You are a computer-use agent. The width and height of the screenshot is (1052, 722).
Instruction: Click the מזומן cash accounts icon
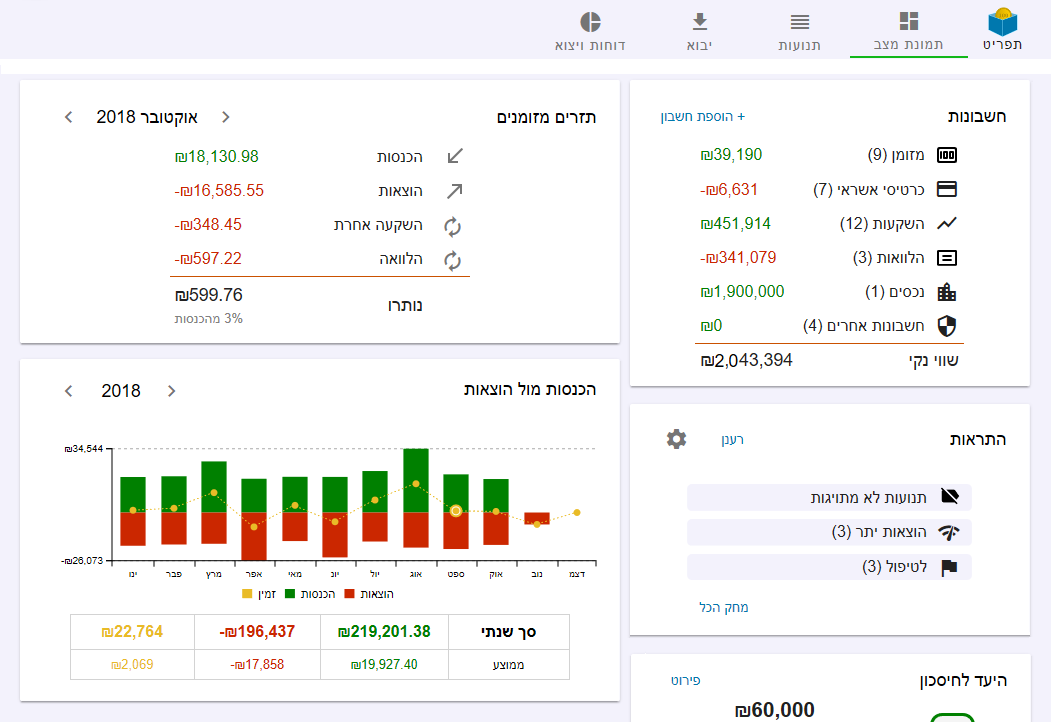point(946,155)
